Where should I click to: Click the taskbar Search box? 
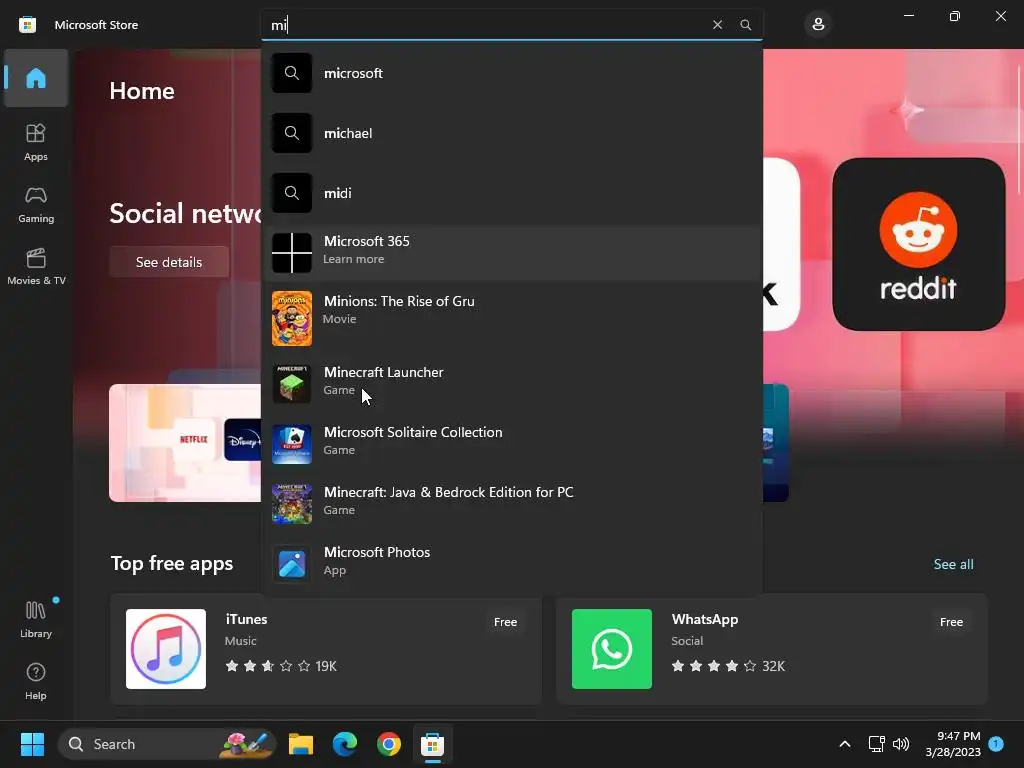(167, 744)
